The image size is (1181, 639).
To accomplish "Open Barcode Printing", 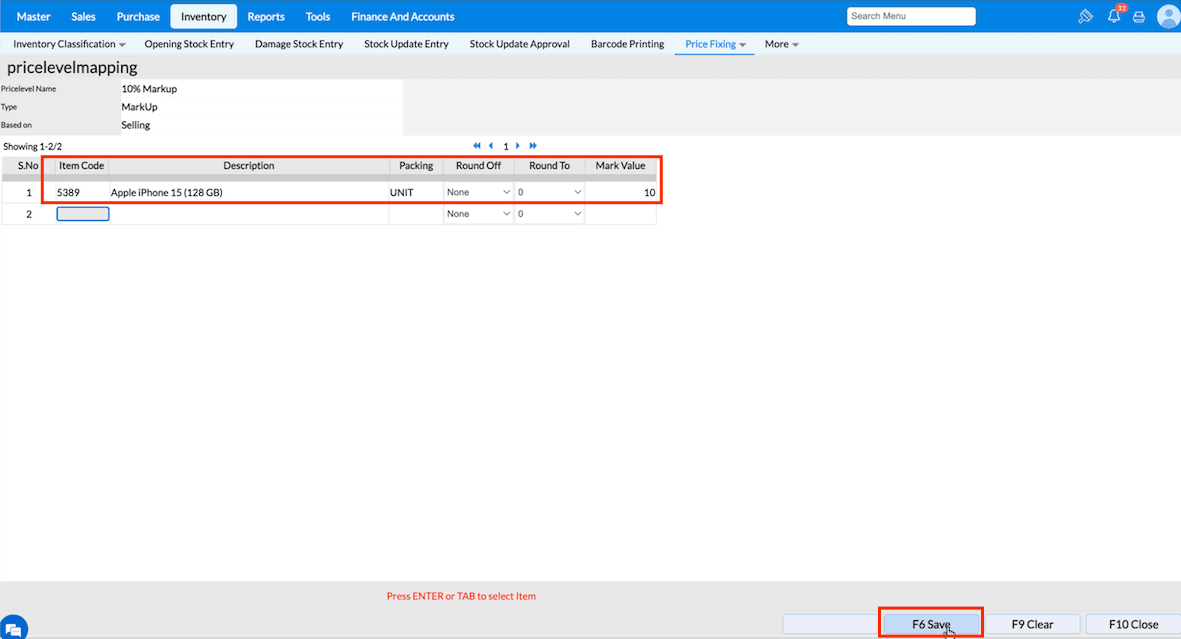I will pos(627,44).
